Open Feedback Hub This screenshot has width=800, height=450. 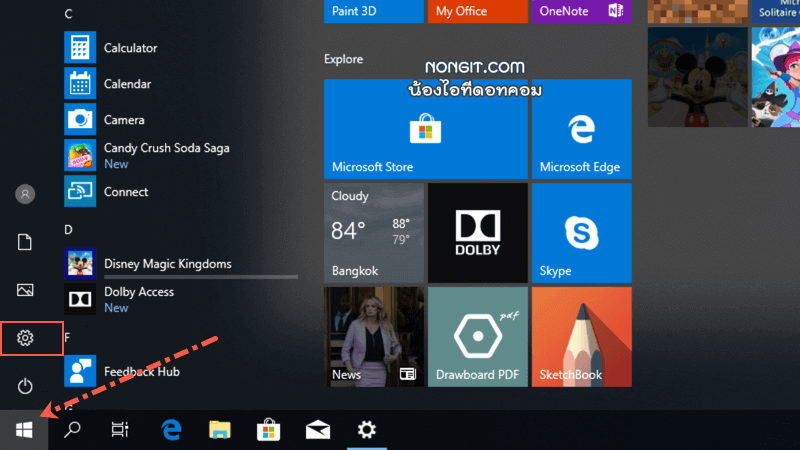[x=181, y=371]
